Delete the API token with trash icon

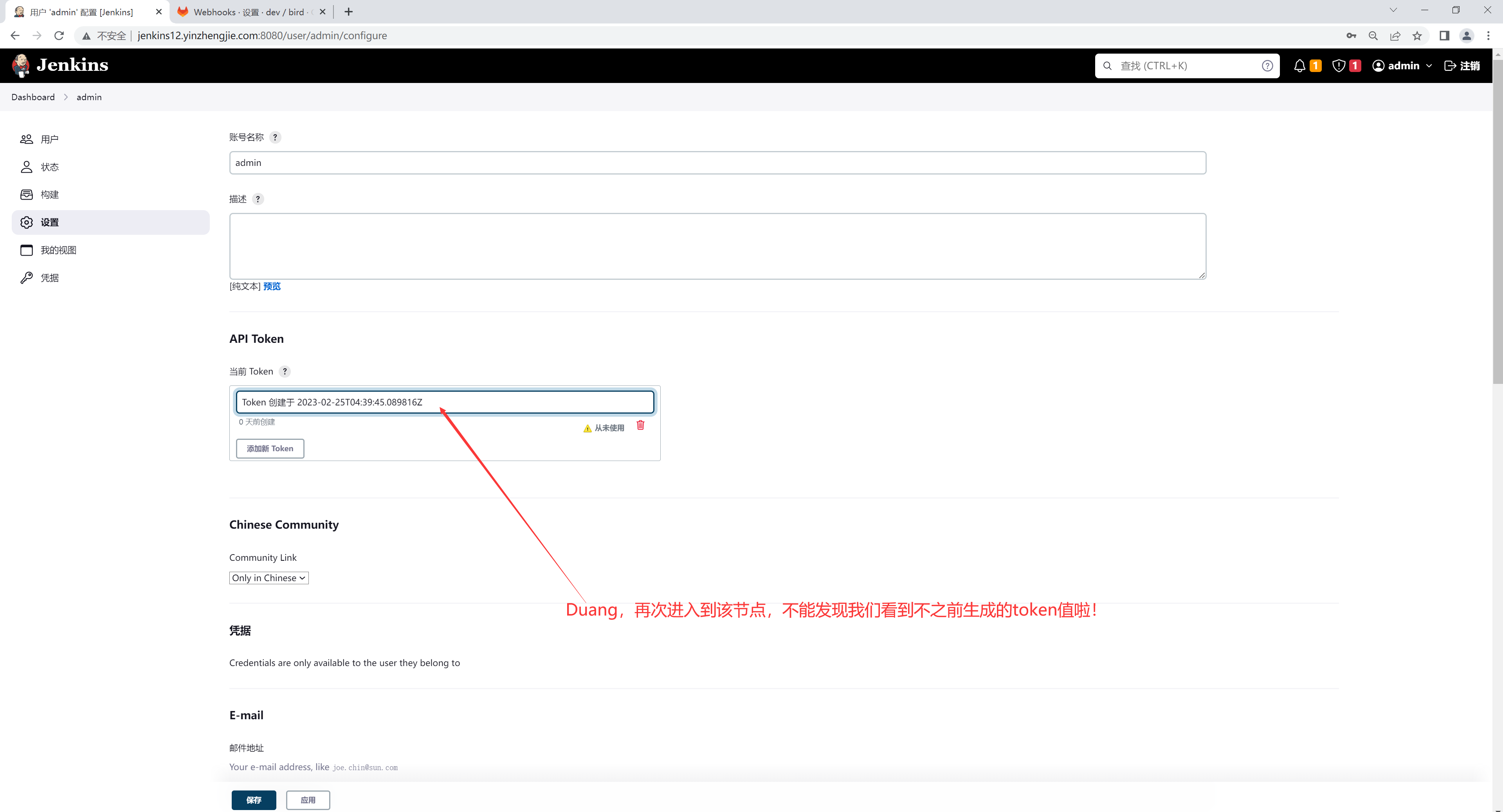tap(640, 425)
